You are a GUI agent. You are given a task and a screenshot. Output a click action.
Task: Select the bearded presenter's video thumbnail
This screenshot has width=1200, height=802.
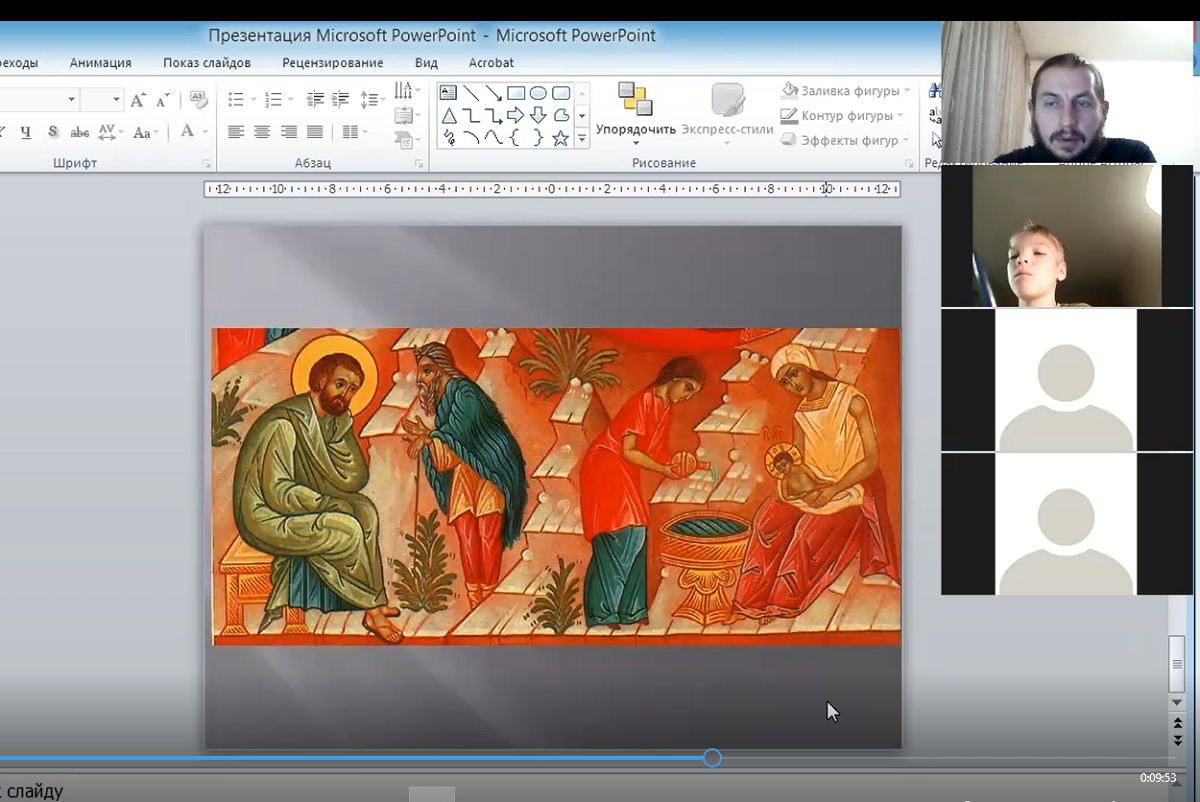pos(1067,92)
